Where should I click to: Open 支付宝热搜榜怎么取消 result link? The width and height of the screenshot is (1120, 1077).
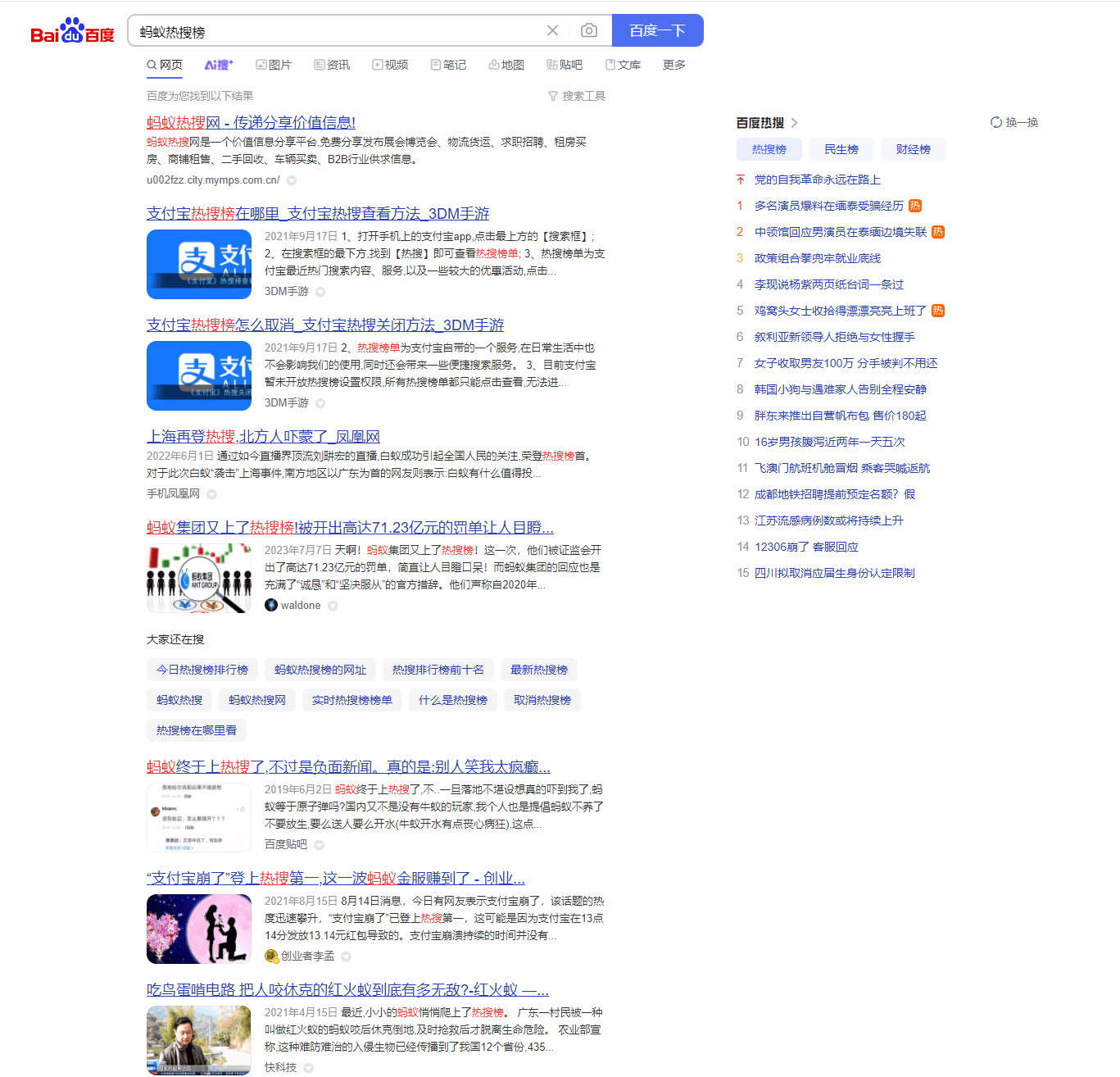coord(325,325)
